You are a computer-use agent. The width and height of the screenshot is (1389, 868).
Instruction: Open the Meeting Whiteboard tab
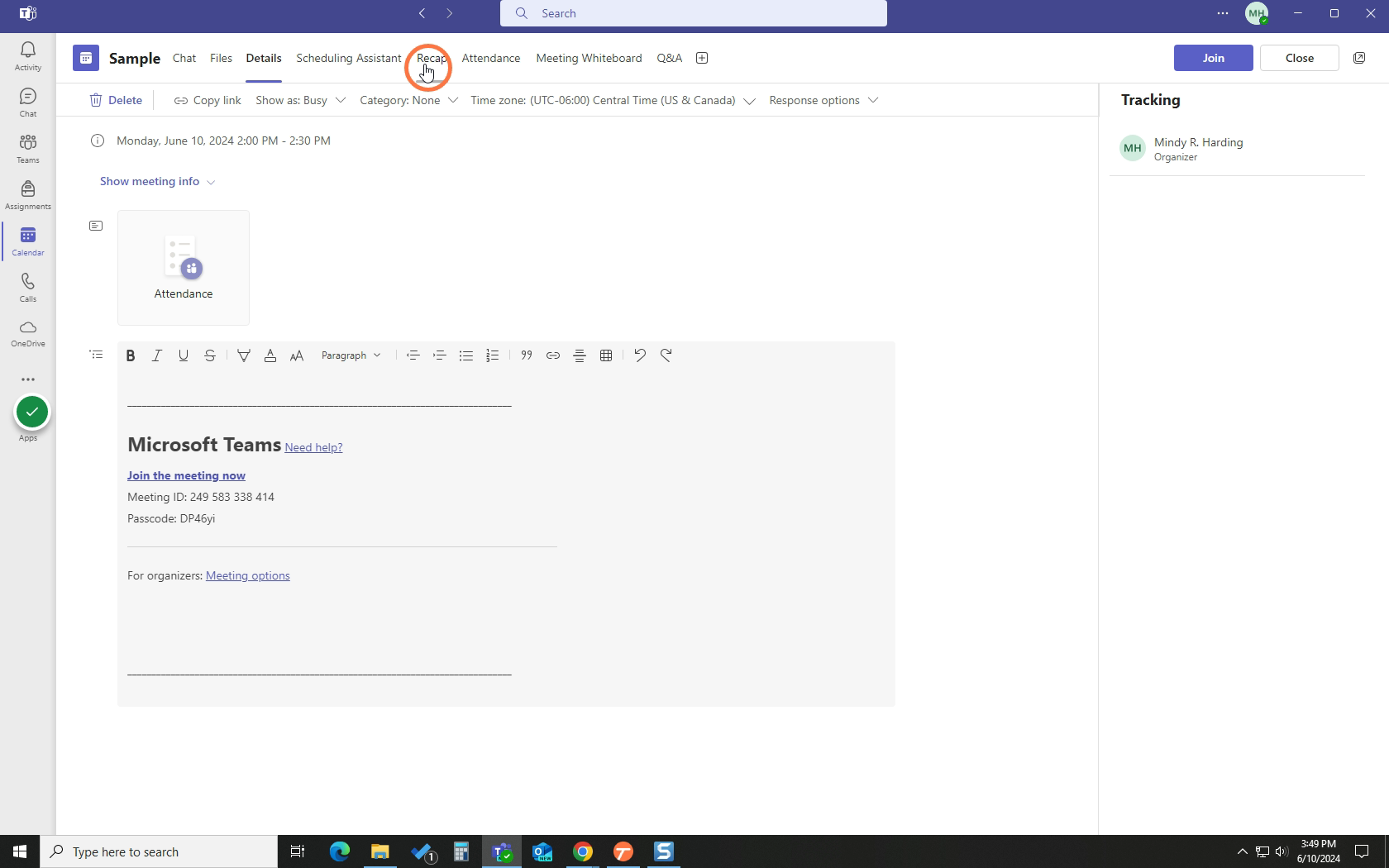click(589, 58)
